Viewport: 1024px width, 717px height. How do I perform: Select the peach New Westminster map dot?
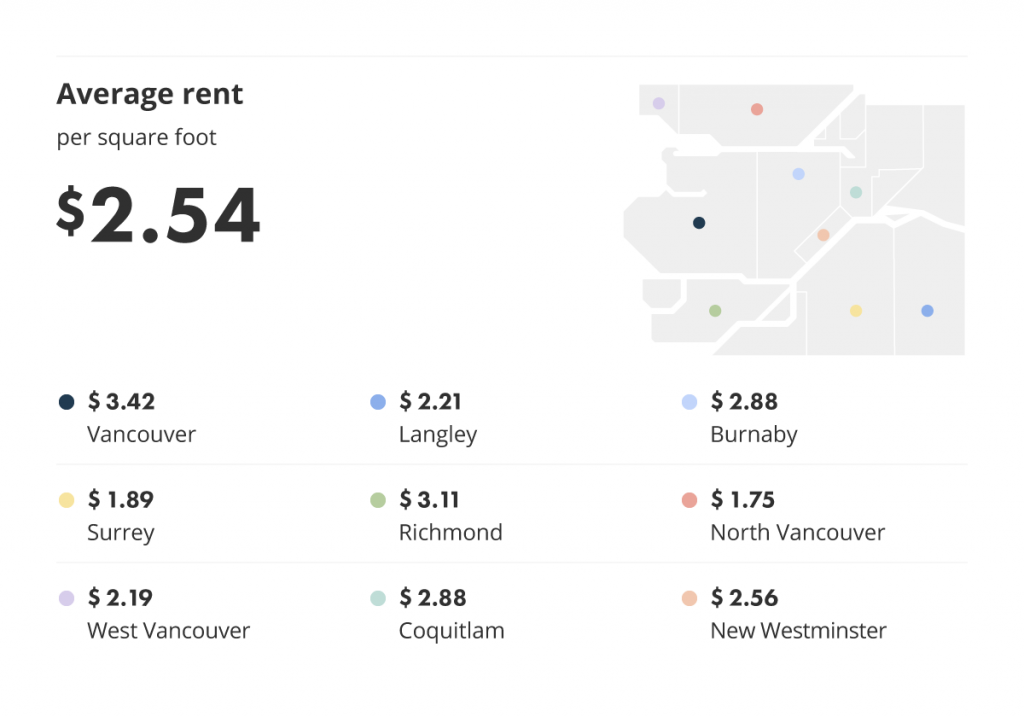coord(824,235)
